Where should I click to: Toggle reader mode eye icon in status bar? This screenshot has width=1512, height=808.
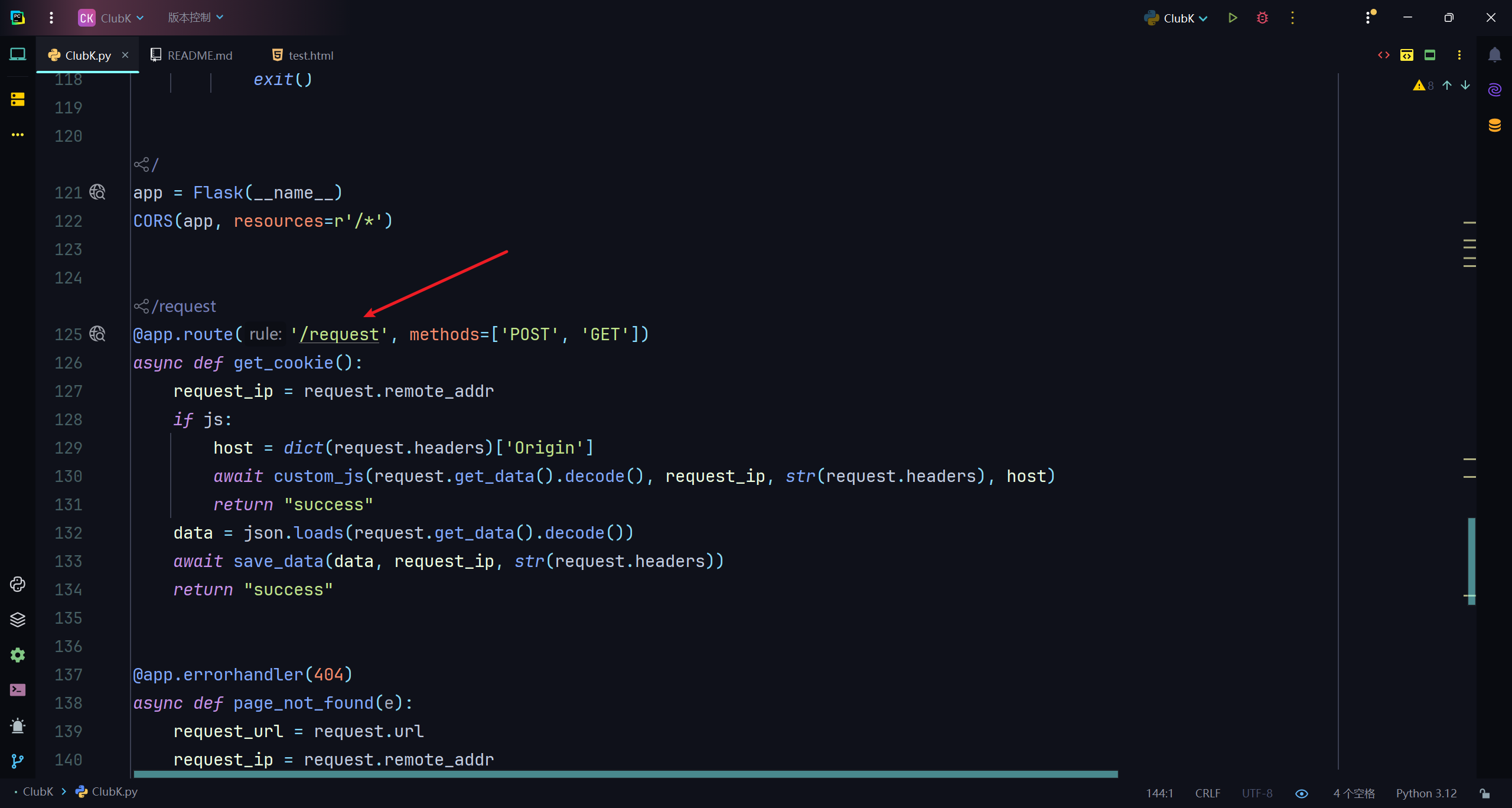(1302, 793)
